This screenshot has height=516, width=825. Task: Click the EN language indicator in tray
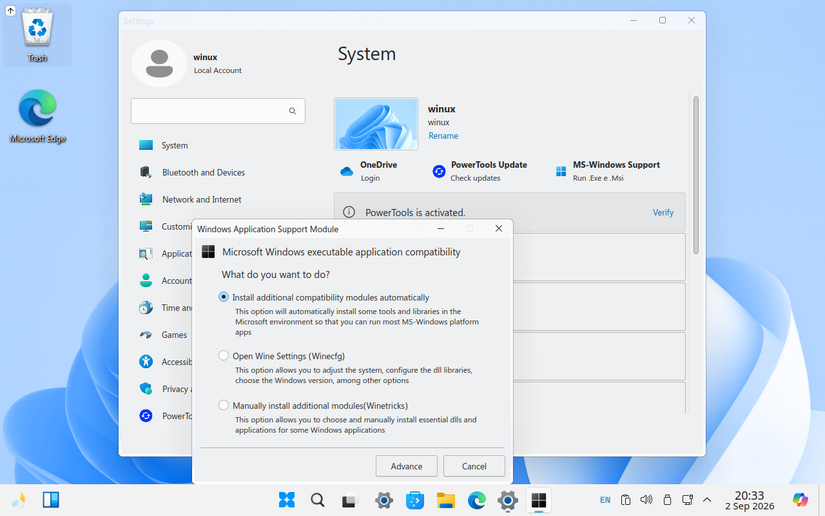605,500
